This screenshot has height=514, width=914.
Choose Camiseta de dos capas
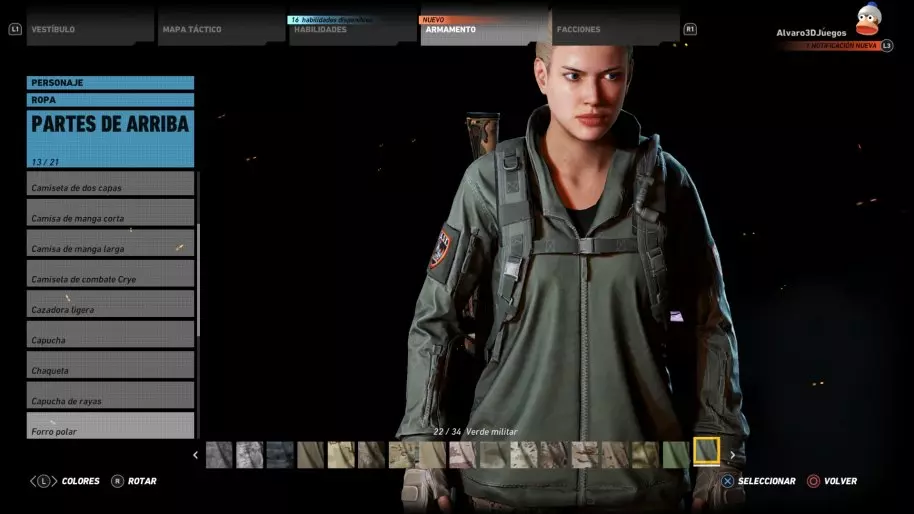[x=110, y=183]
